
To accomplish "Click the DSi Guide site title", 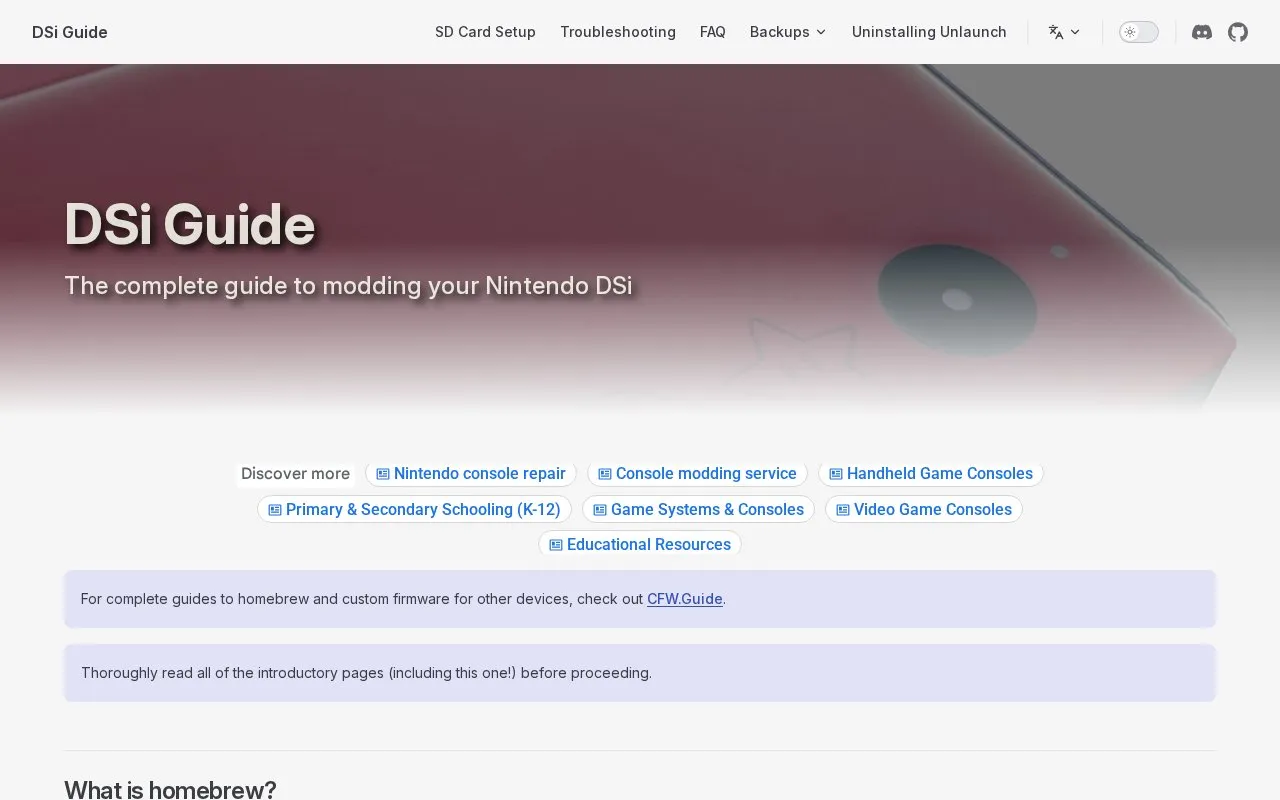I will tap(70, 32).
